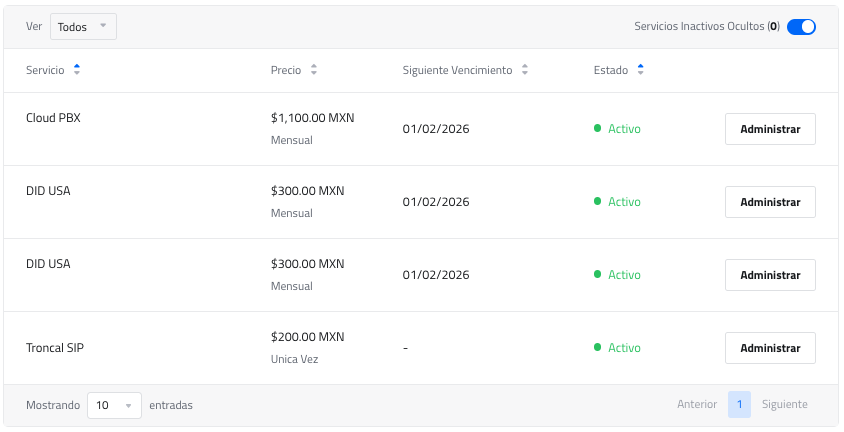Go to the Anterior page
844x432 pixels.
click(697, 405)
